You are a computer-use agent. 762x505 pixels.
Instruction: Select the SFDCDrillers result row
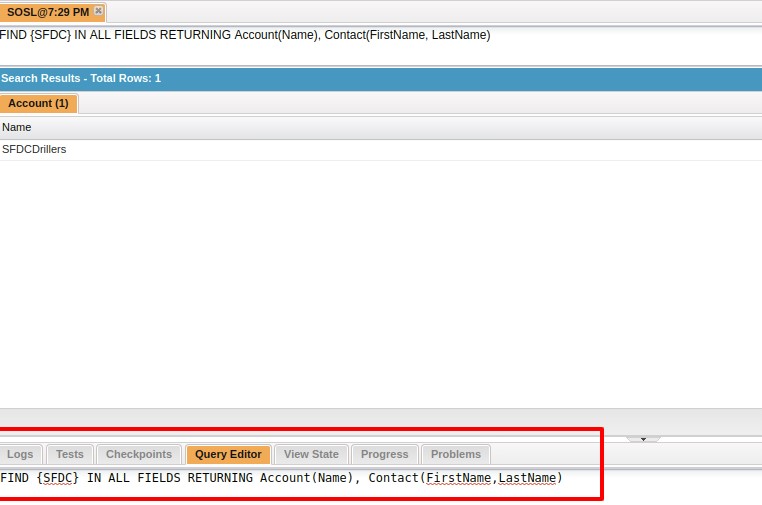[x=381, y=150]
